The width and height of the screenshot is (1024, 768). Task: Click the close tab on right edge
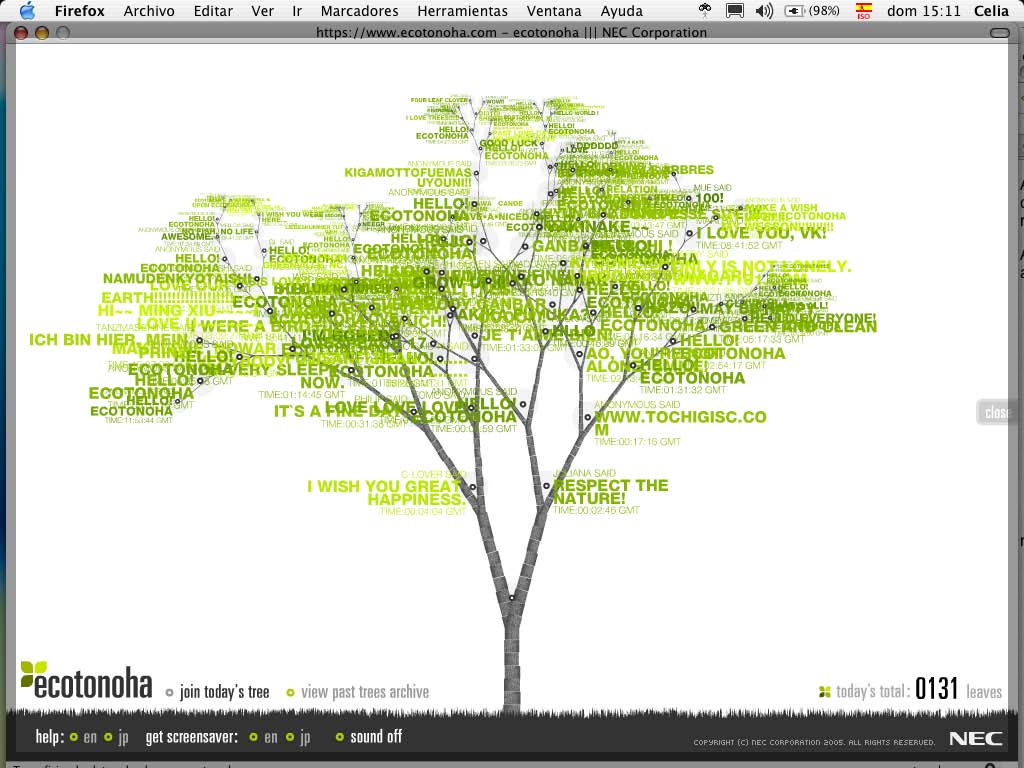click(x=997, y=412)
